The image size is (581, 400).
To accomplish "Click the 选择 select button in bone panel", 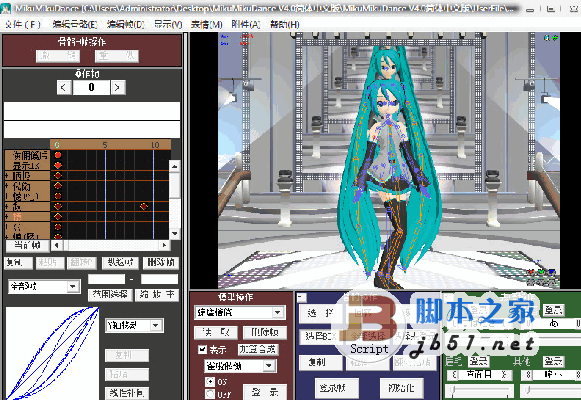I will click(321, 314).
